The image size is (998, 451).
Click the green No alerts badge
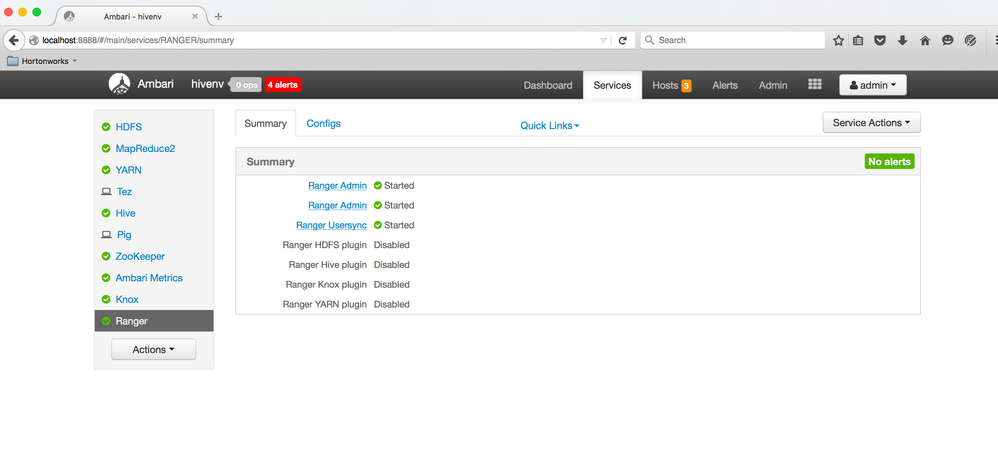point(889,162)
